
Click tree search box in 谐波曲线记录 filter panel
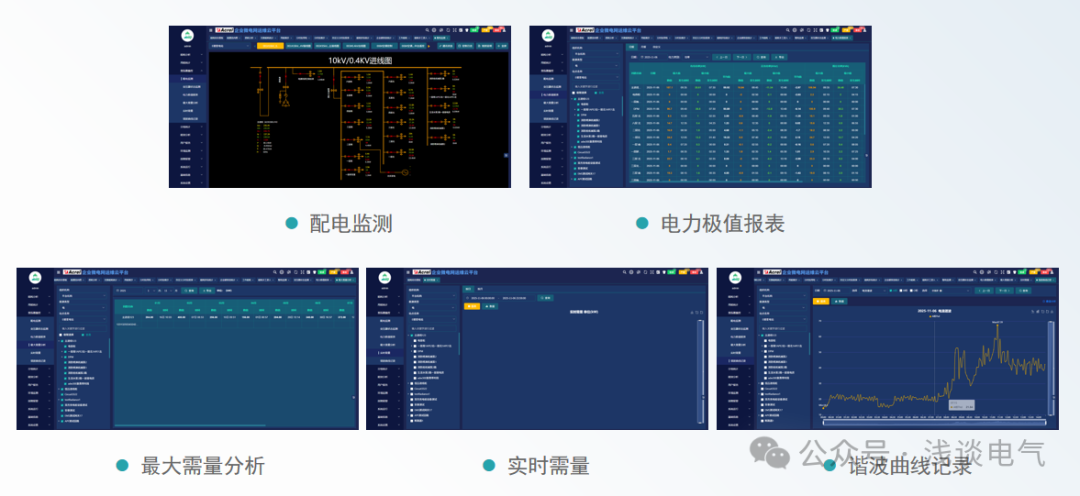click(x=783, y=329)
